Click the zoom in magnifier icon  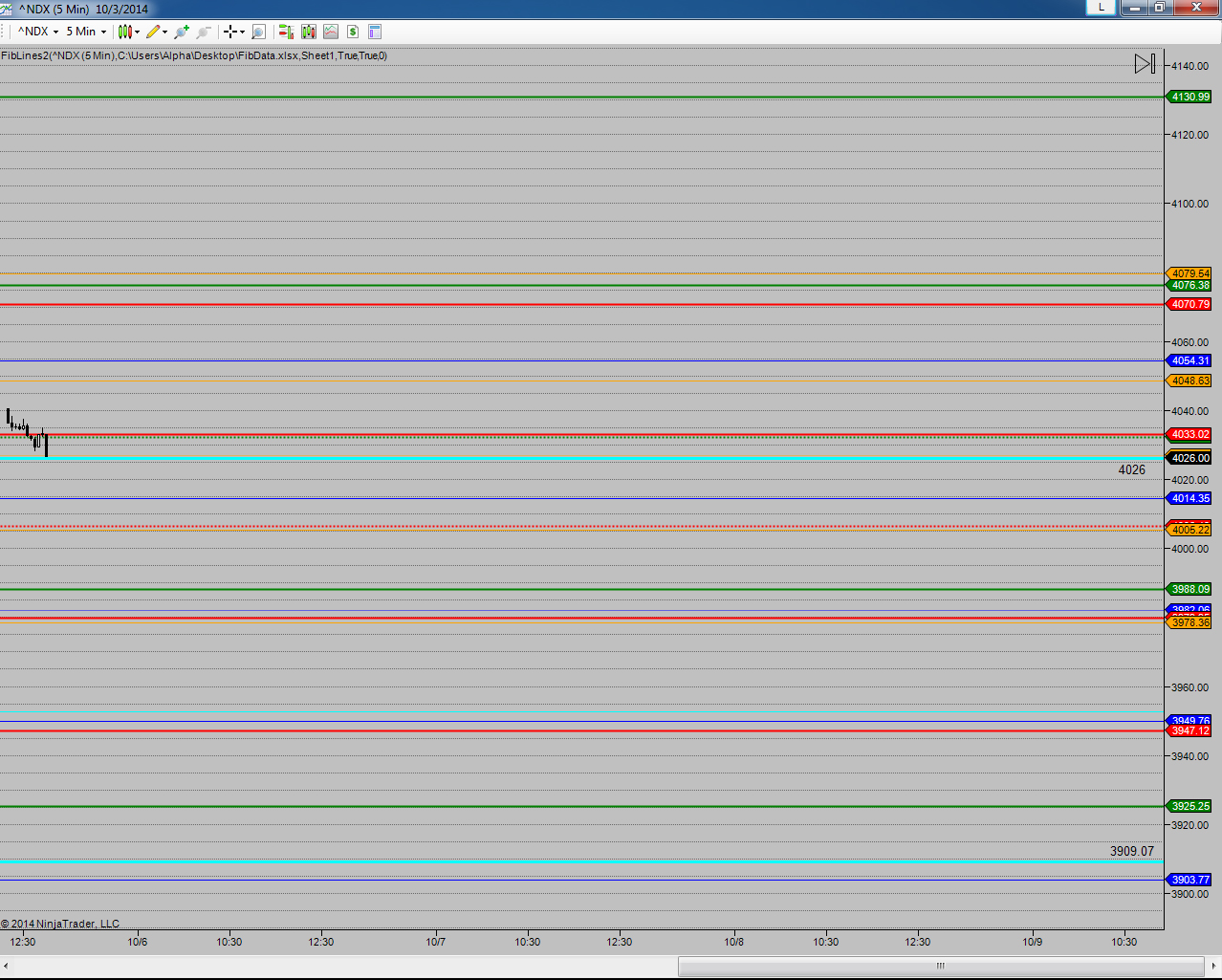pyautogui.click(x=182, y=32)
